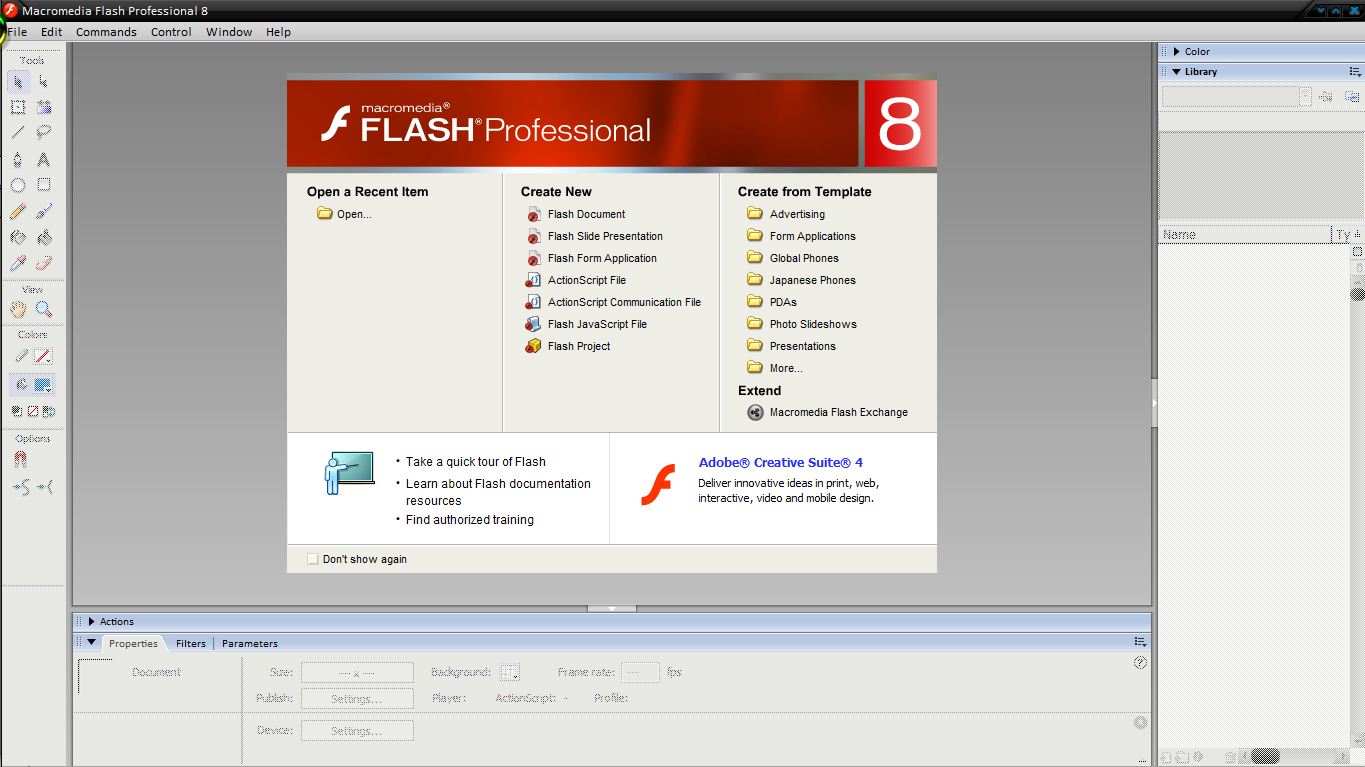
Task: Select the Text tool
Action: (44, 160)
